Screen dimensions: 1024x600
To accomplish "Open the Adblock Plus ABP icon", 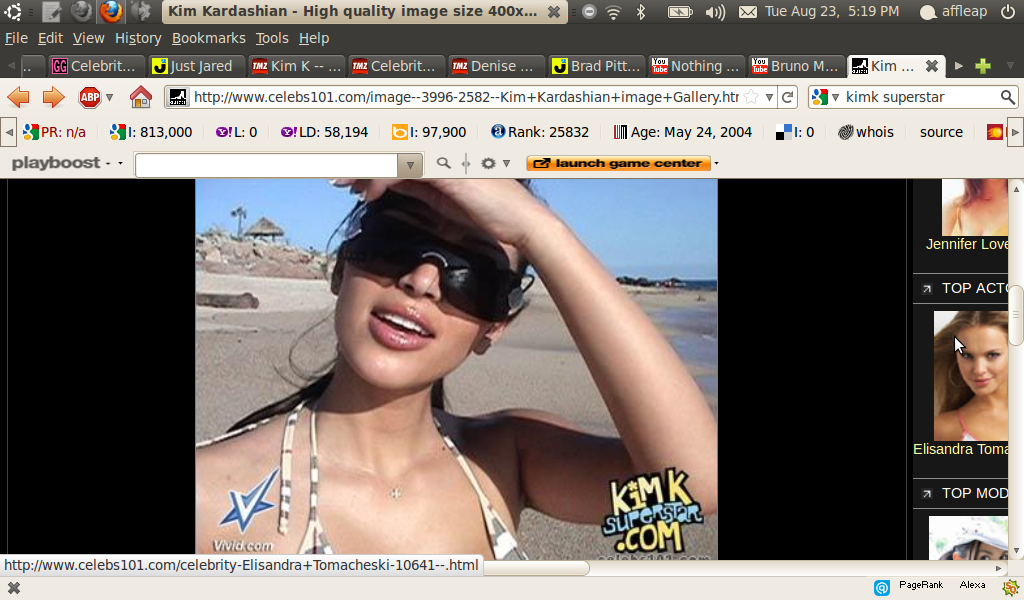I will [89, 97].
